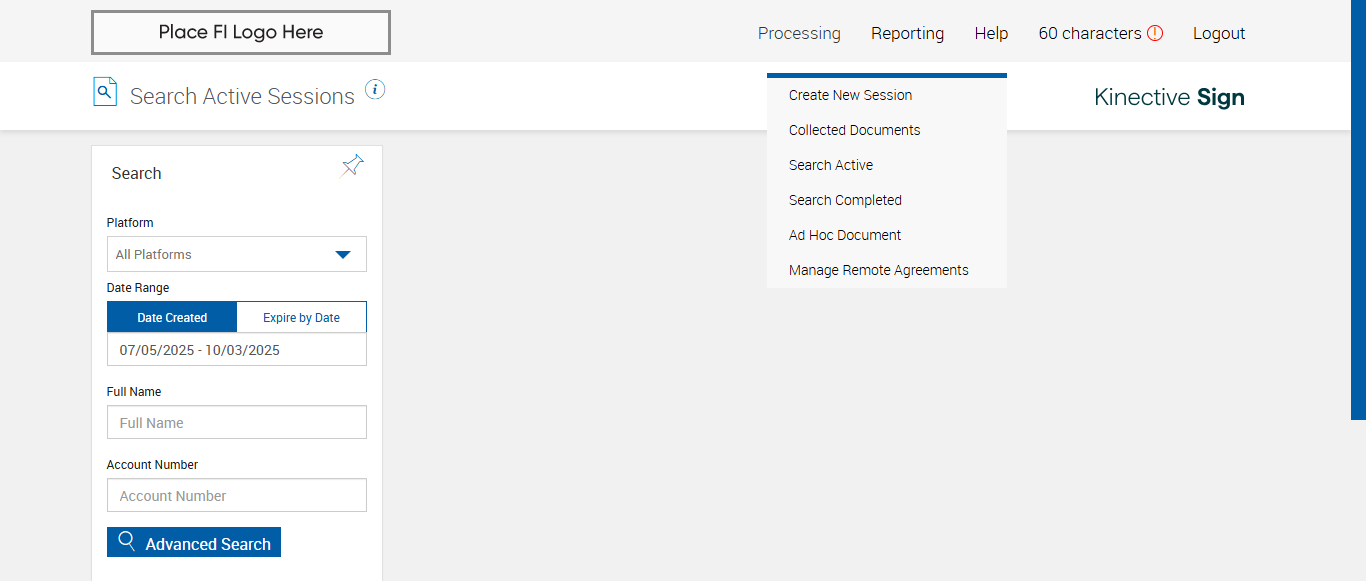Open the Reporting menu
The height and width of the screenshot is (581, 1366).
point(907,33)
